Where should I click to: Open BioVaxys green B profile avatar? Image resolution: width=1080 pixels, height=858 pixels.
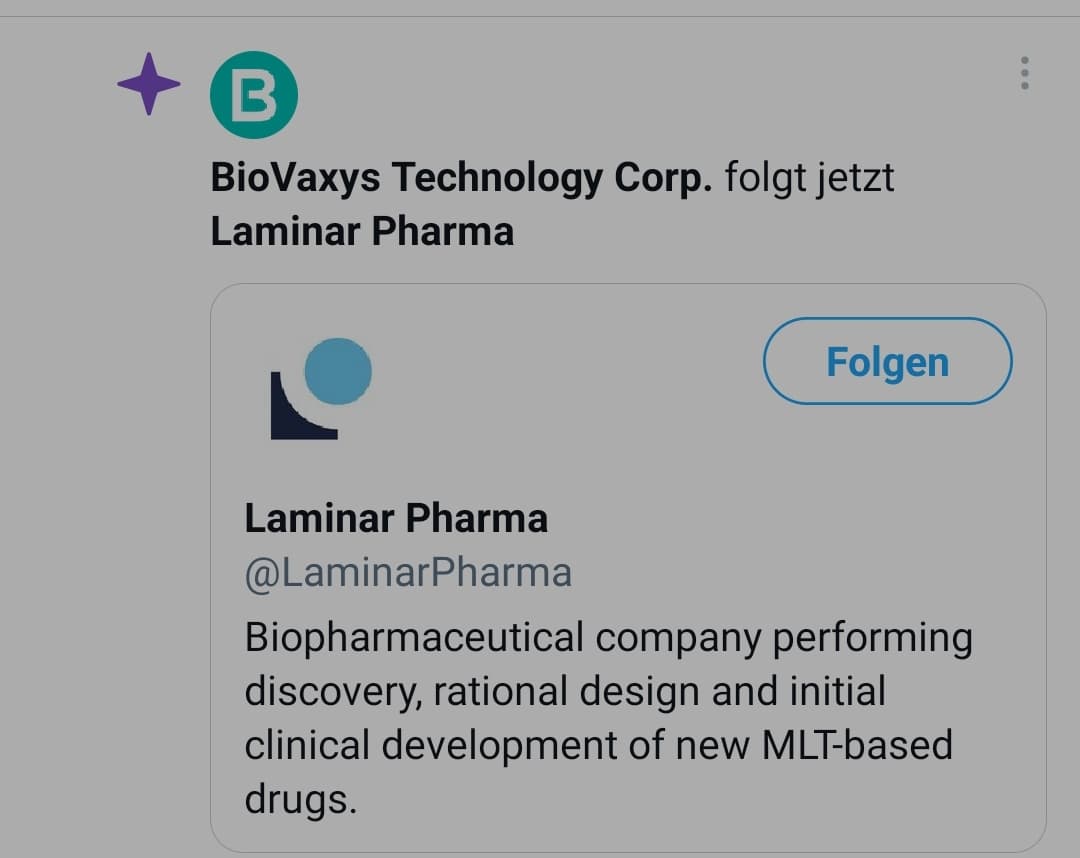coord(253,95)
